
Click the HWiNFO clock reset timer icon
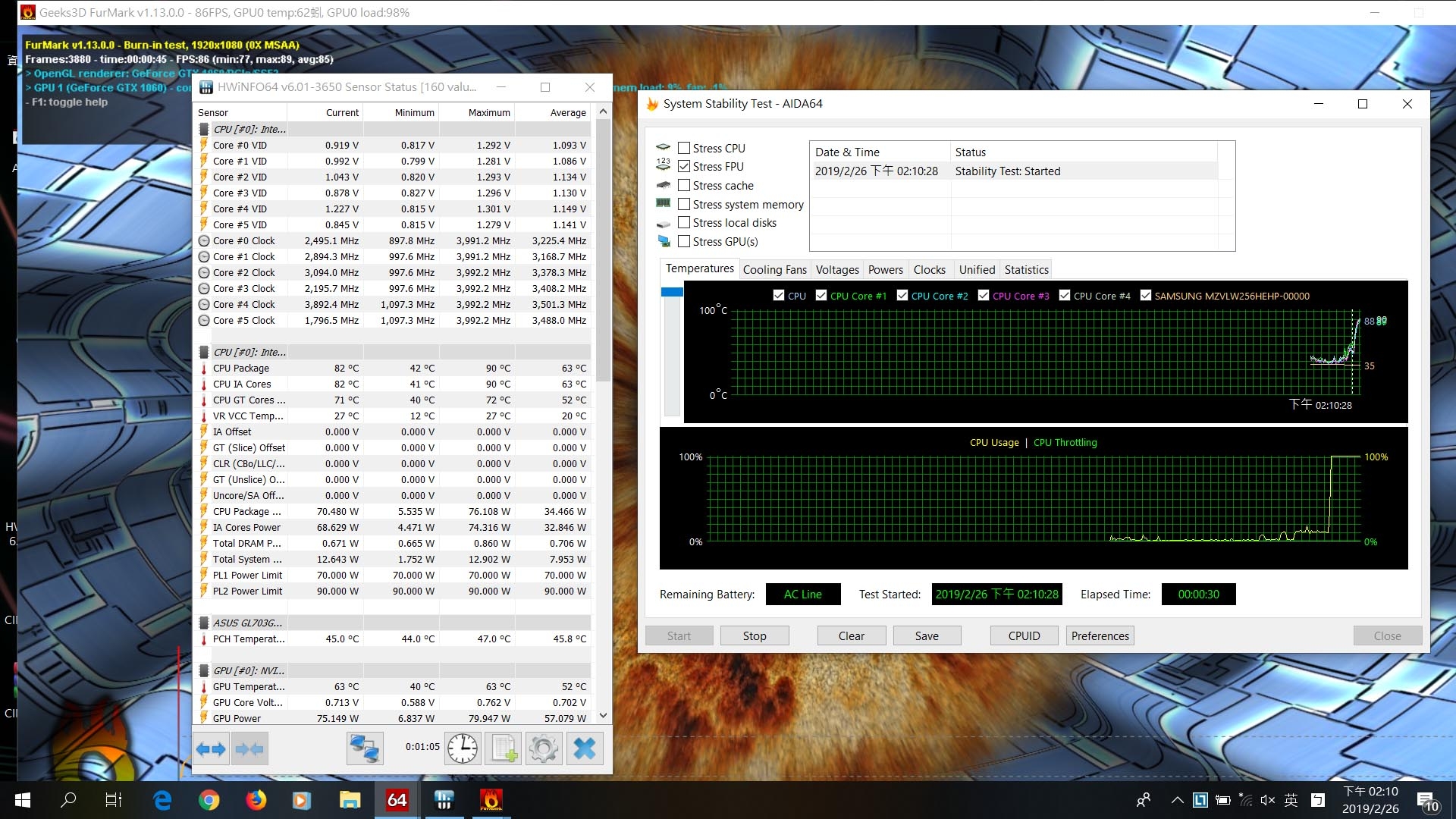tap(463, 749)
